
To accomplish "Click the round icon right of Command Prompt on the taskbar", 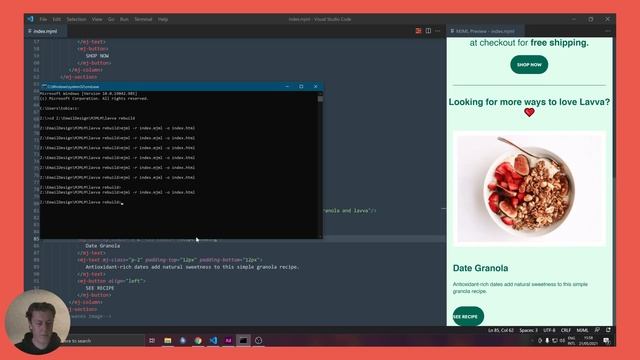I will tap(258, 340).
